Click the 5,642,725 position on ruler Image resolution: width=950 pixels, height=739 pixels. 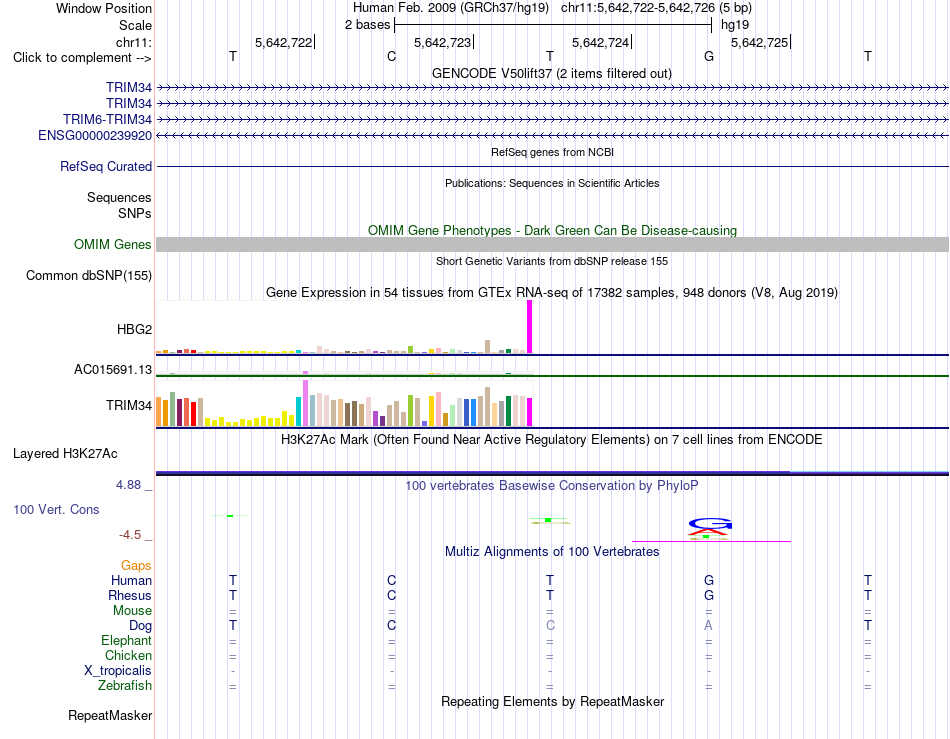pyautogui.click(x=760, y=42)
